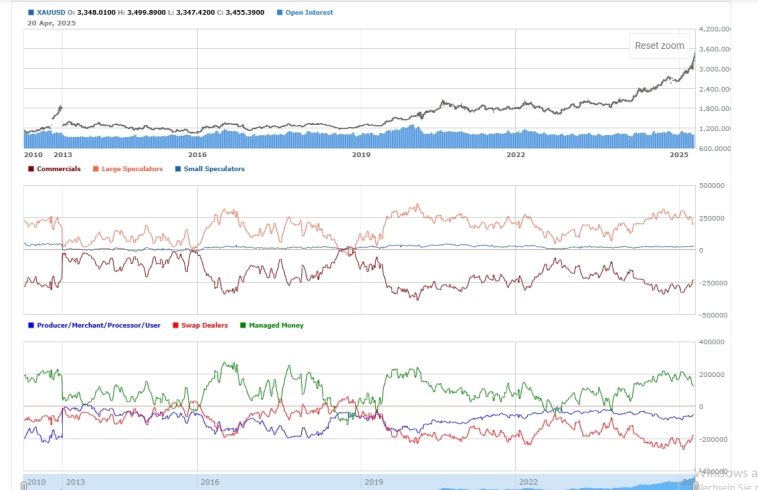This screenshot has width=758, height=490.
Task: Click the 20 Apr, 2025 date text
Action: pyautogui.click(x=51, y=23)
